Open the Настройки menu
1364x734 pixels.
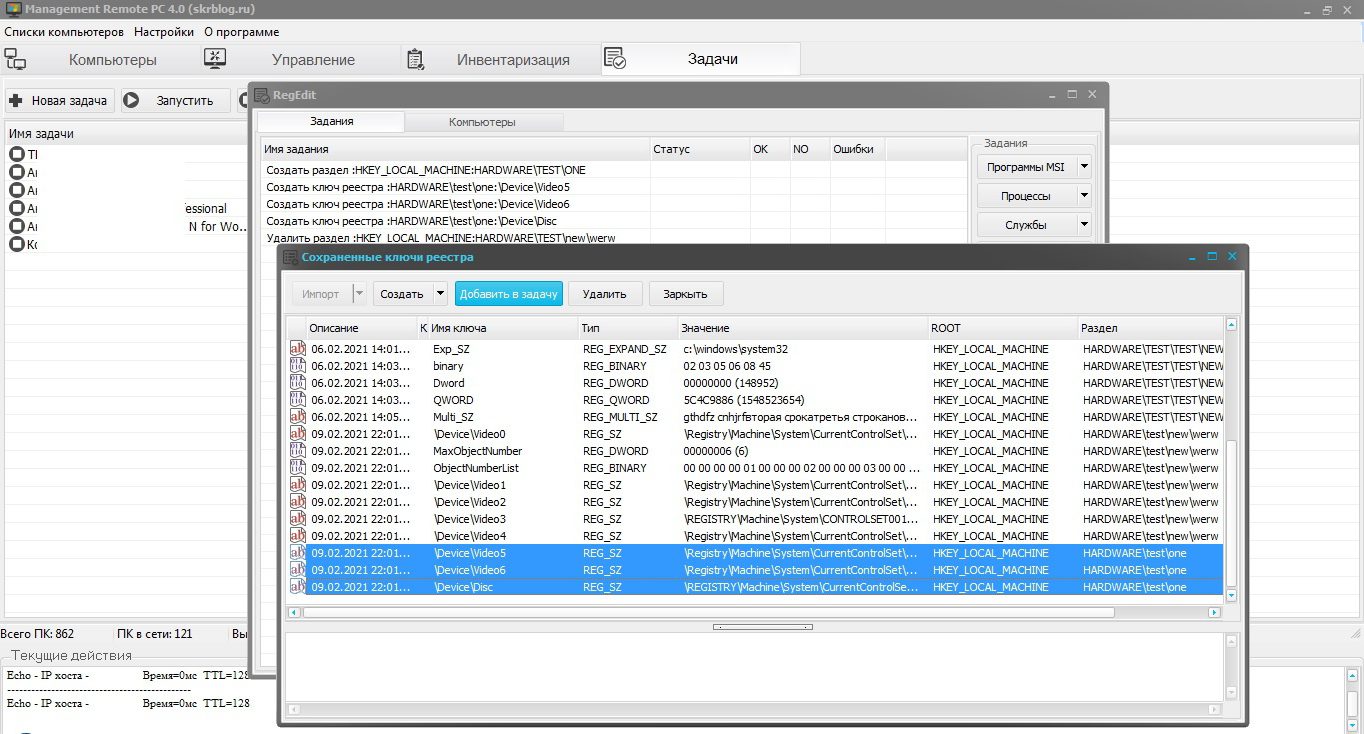click(164, 32)
